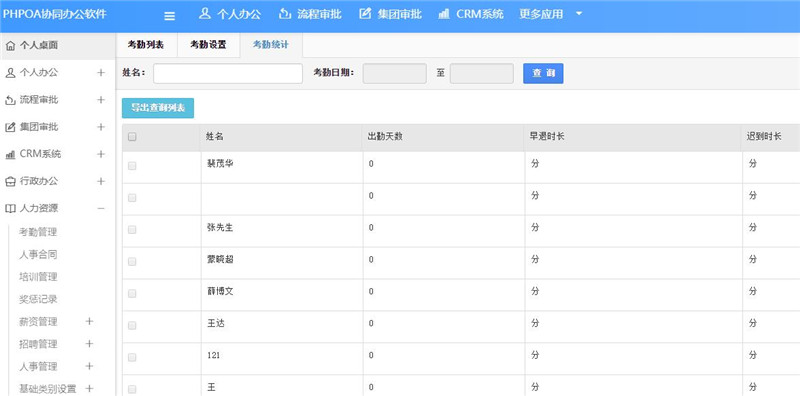The width and height of the screenshot is (800, 396).
Task: Click the hamburger menu icon in header
Action: tap(170, 16)
